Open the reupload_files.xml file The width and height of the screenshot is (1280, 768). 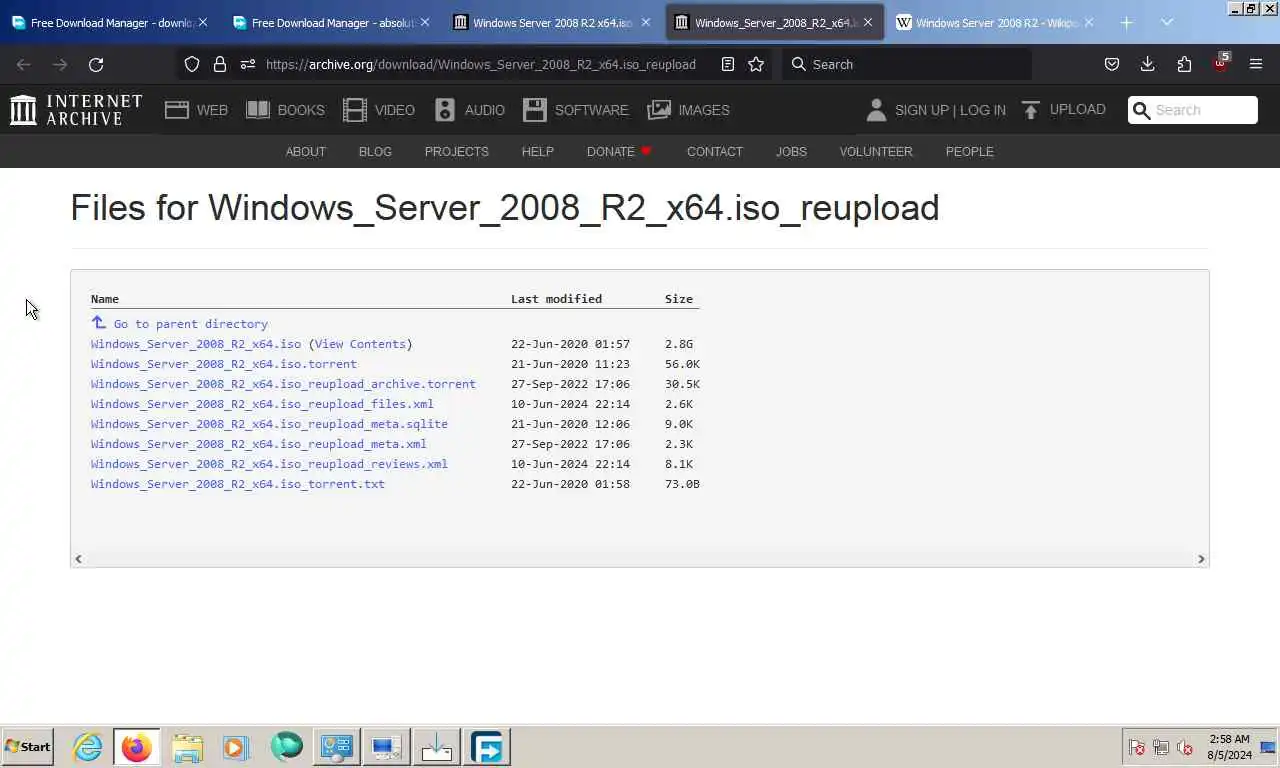pyautogui.click(x=262, y=404)
